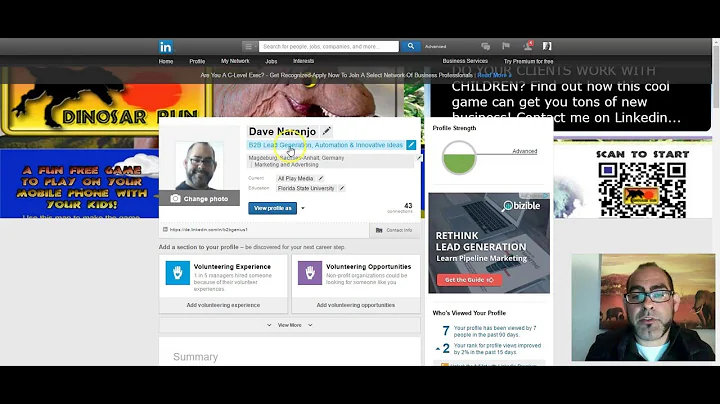Image resolution: width=720 pixels, height=404 pixels.
Task: Click rank for profile views improved link
Action: (497, 349)
